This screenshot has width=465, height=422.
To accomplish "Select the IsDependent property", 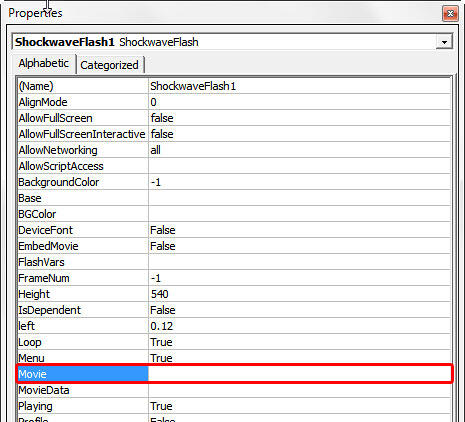I will 83,310.
